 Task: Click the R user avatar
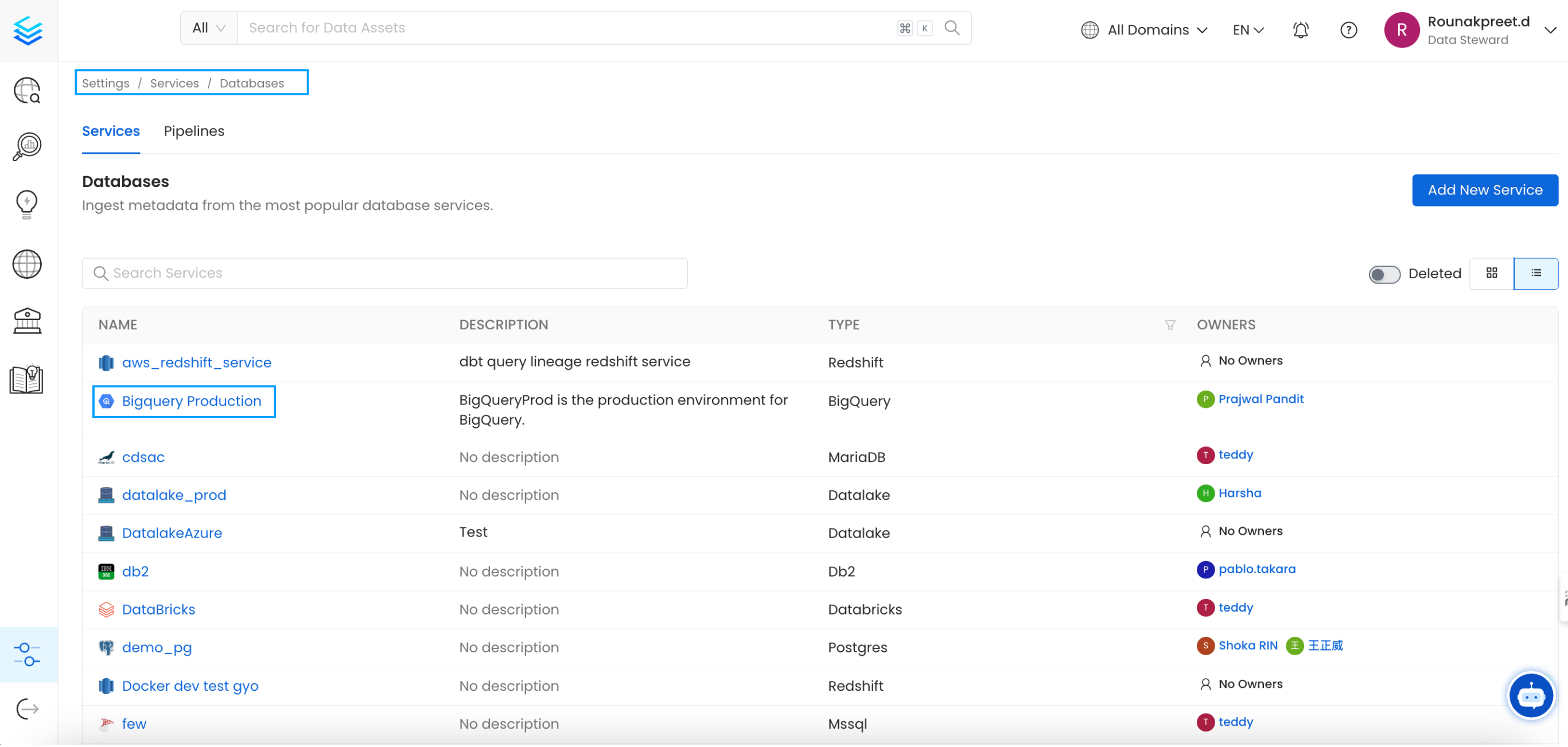(1401, 30)
